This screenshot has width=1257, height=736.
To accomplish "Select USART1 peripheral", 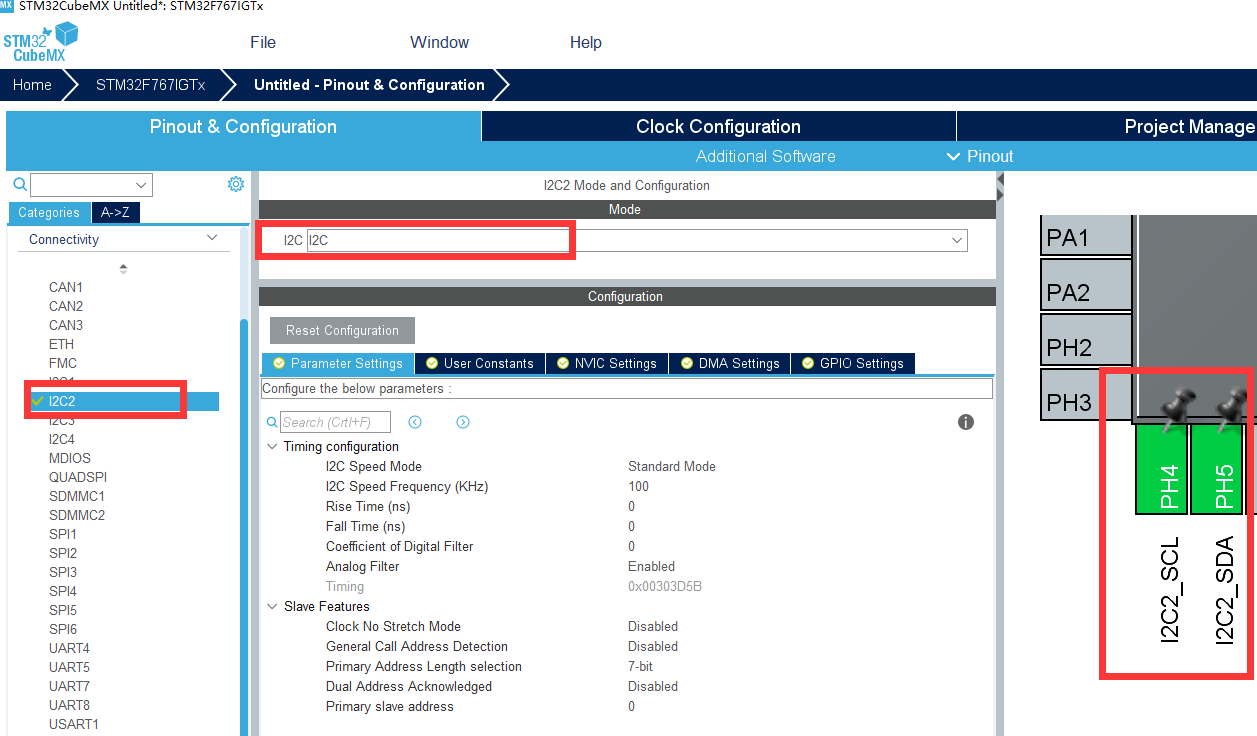I will pyautogui.click(x=74, y=724).
